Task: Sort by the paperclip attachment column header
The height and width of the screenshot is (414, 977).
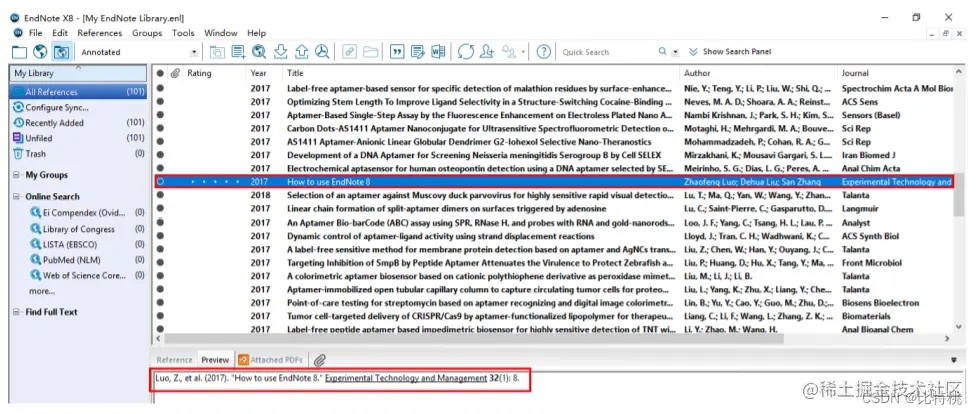Action: (x=176, y=73)
